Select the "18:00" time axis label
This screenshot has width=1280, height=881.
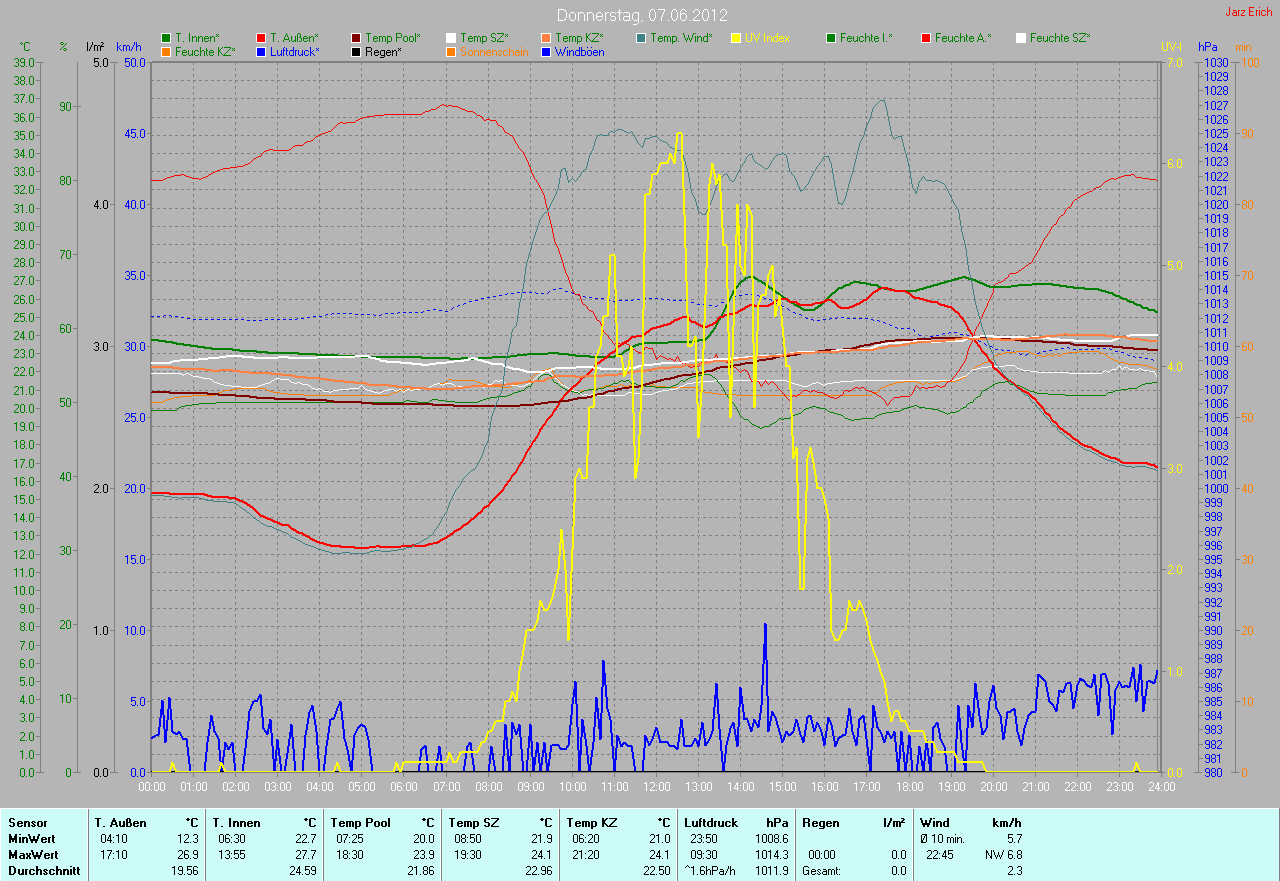[x=908, y=787]
